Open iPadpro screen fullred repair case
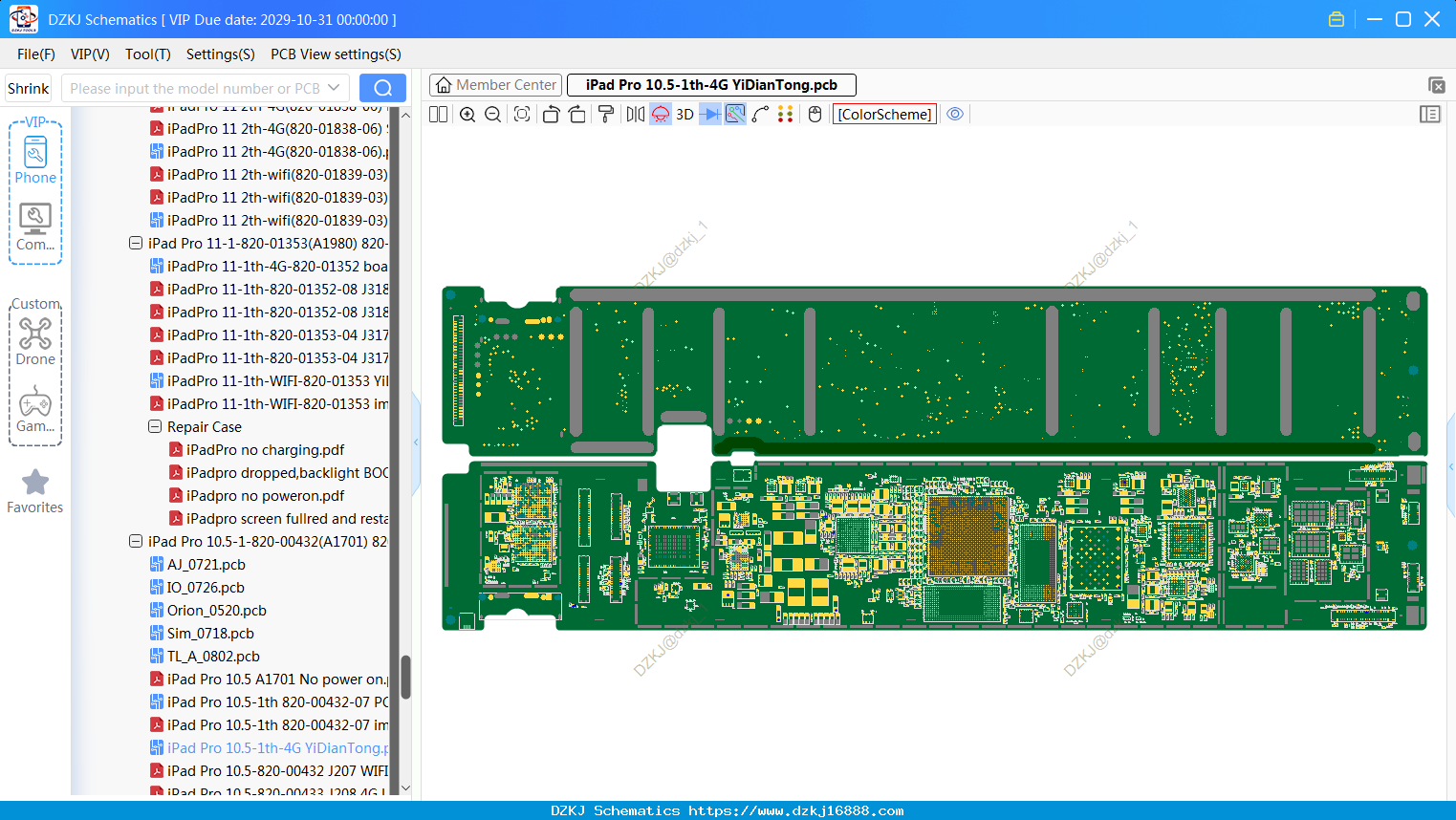1456x820 pixels. click(278, 519)
